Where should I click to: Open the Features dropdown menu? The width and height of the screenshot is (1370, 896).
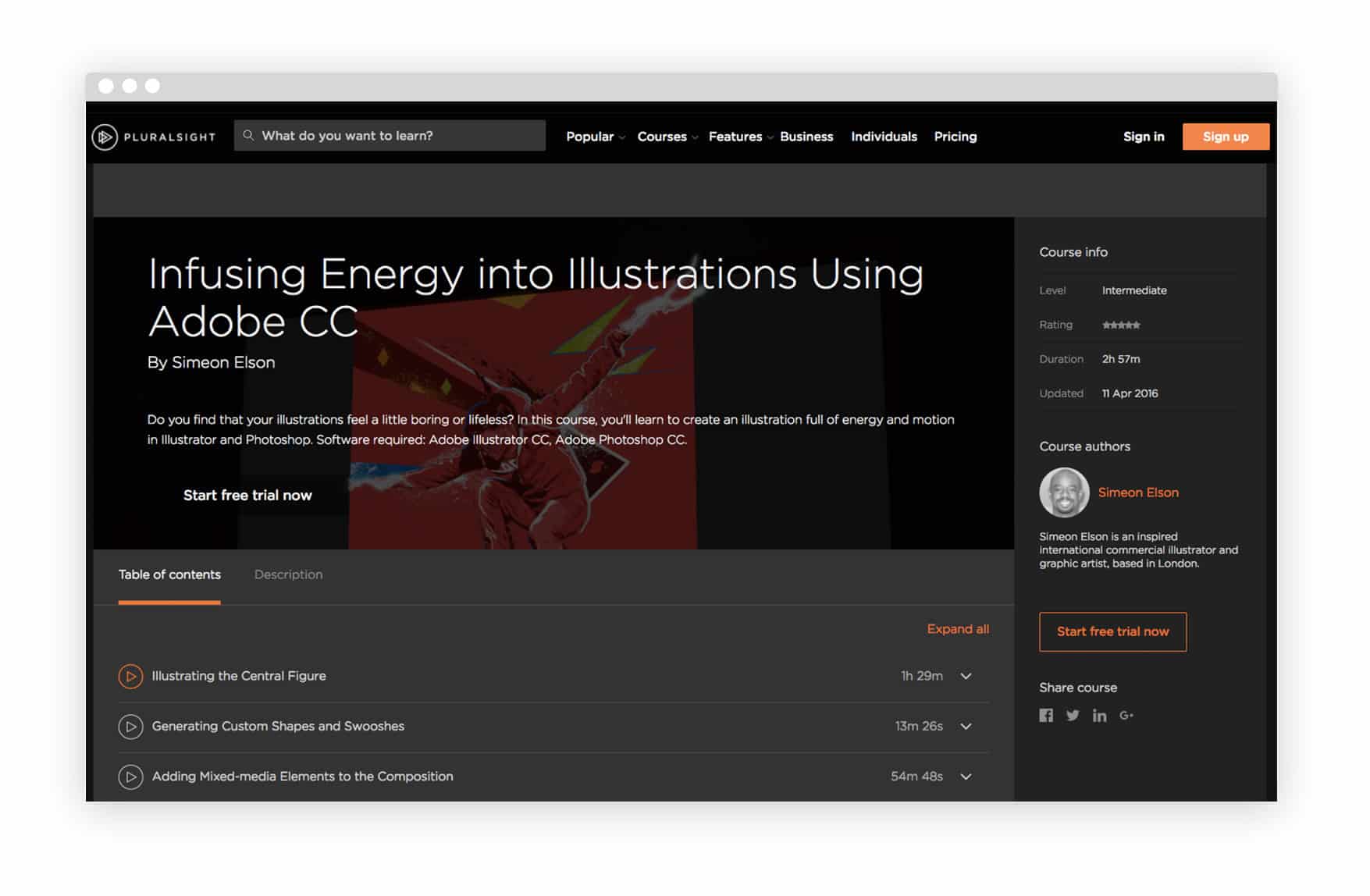click(x=741, y=137)
